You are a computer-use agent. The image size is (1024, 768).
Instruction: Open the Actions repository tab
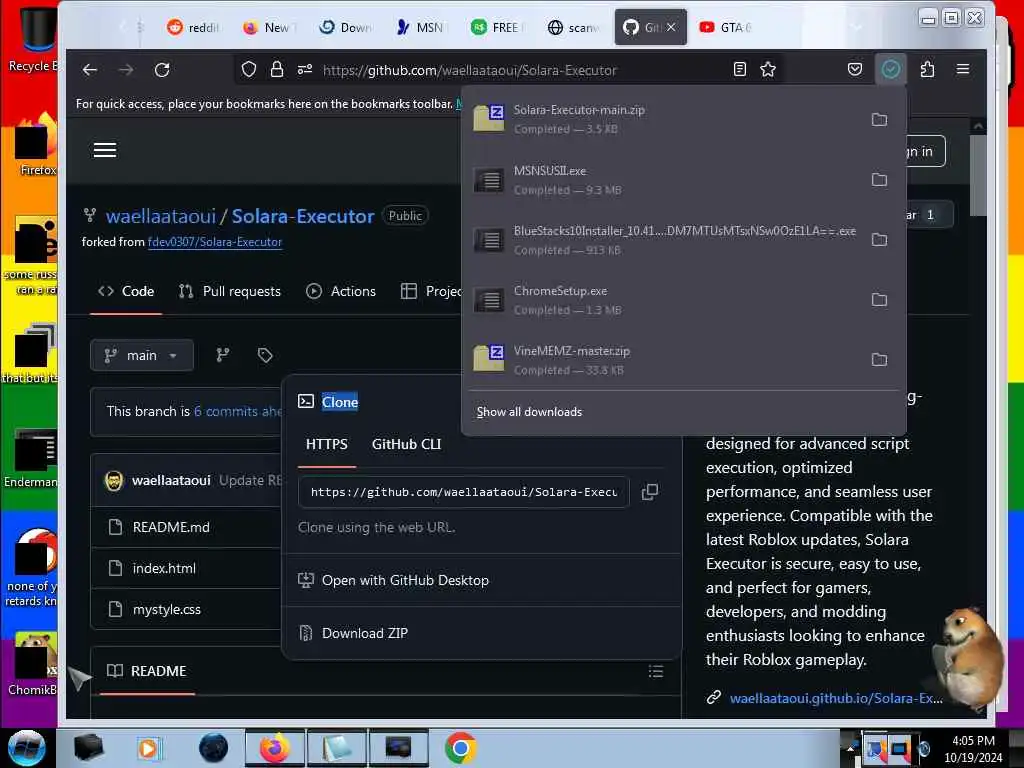coord(341,291)
